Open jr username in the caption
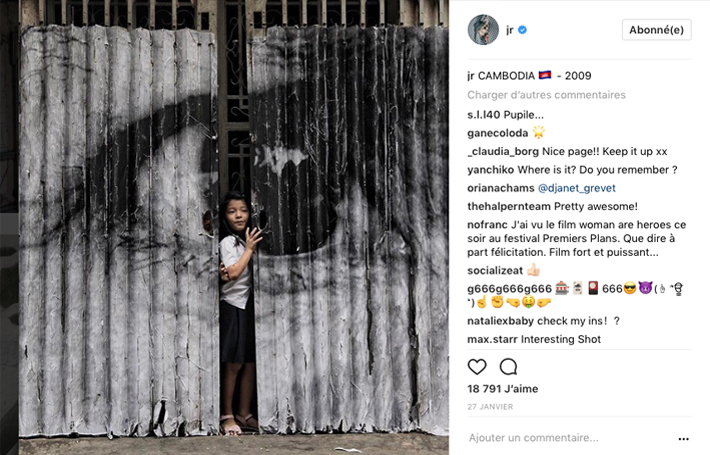Screen dimensions: 710x455 click(471, 76)
